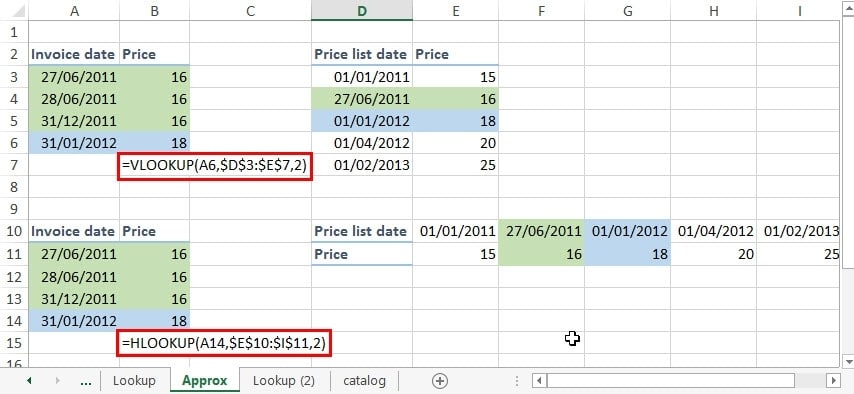This screenshot has height=394, width=854.
Task: Click vertical scrollbar down arrow
Action: click(848, 361)
